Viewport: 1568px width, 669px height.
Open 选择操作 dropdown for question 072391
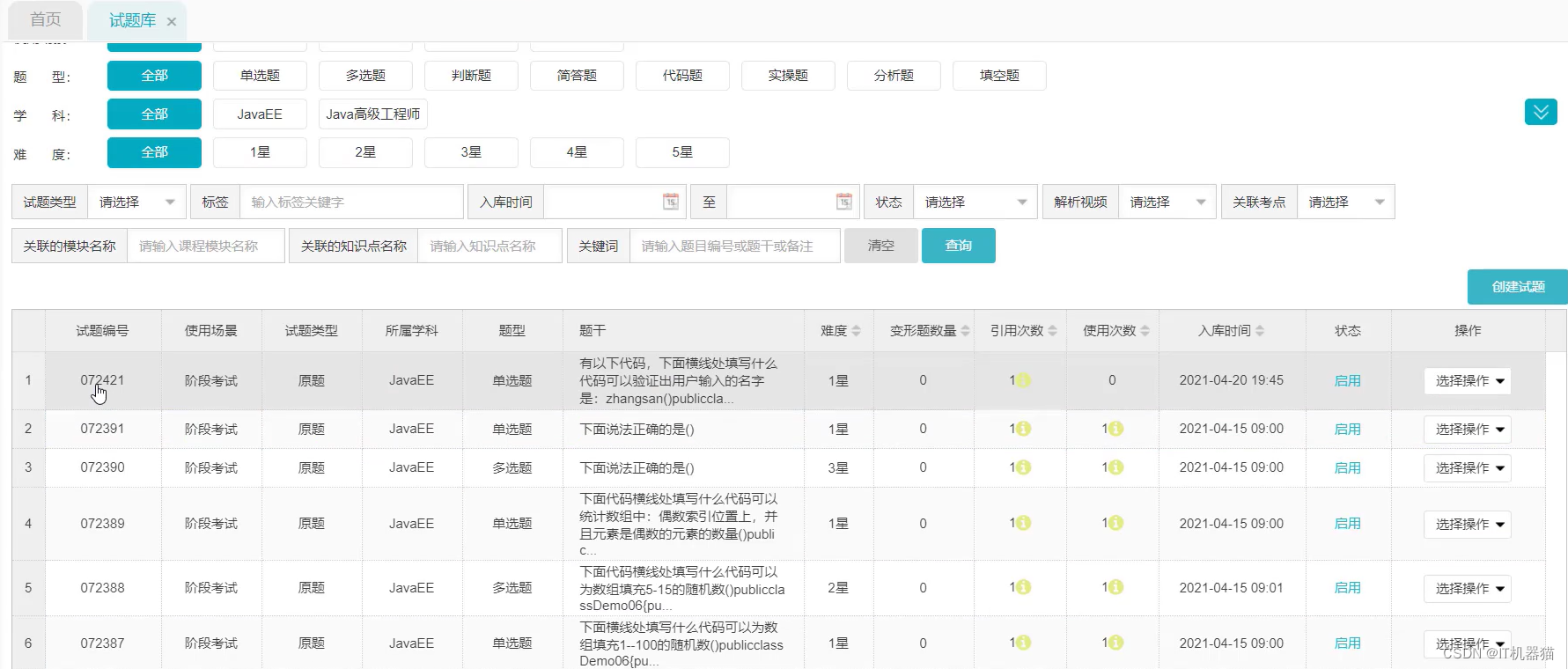(1468, 430)
